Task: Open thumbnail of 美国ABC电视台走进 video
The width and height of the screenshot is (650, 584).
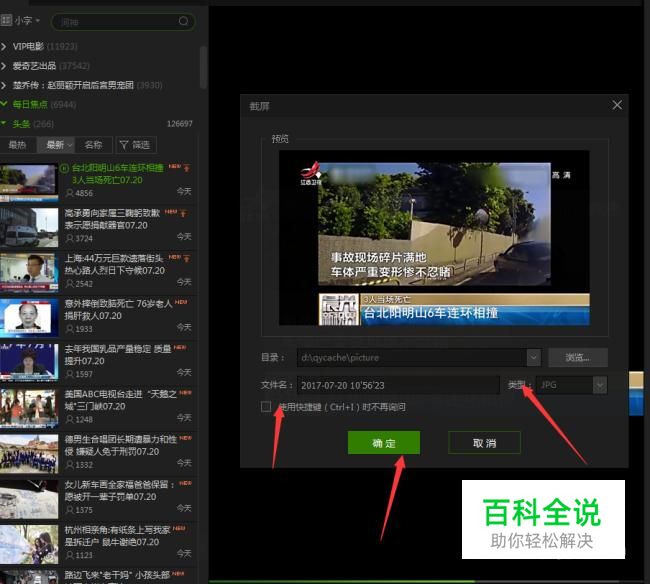Action: [x=29, y=408]
